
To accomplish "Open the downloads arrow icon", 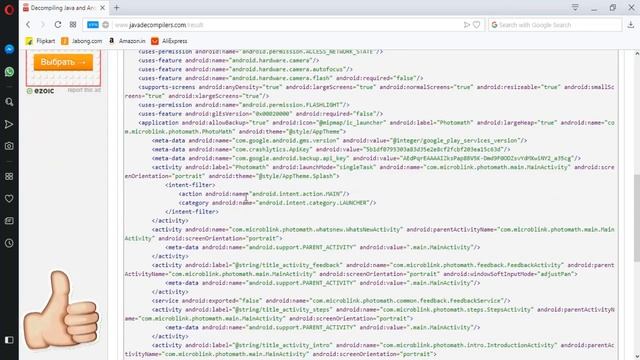I will pyautogui.click(x=631, y=25).
